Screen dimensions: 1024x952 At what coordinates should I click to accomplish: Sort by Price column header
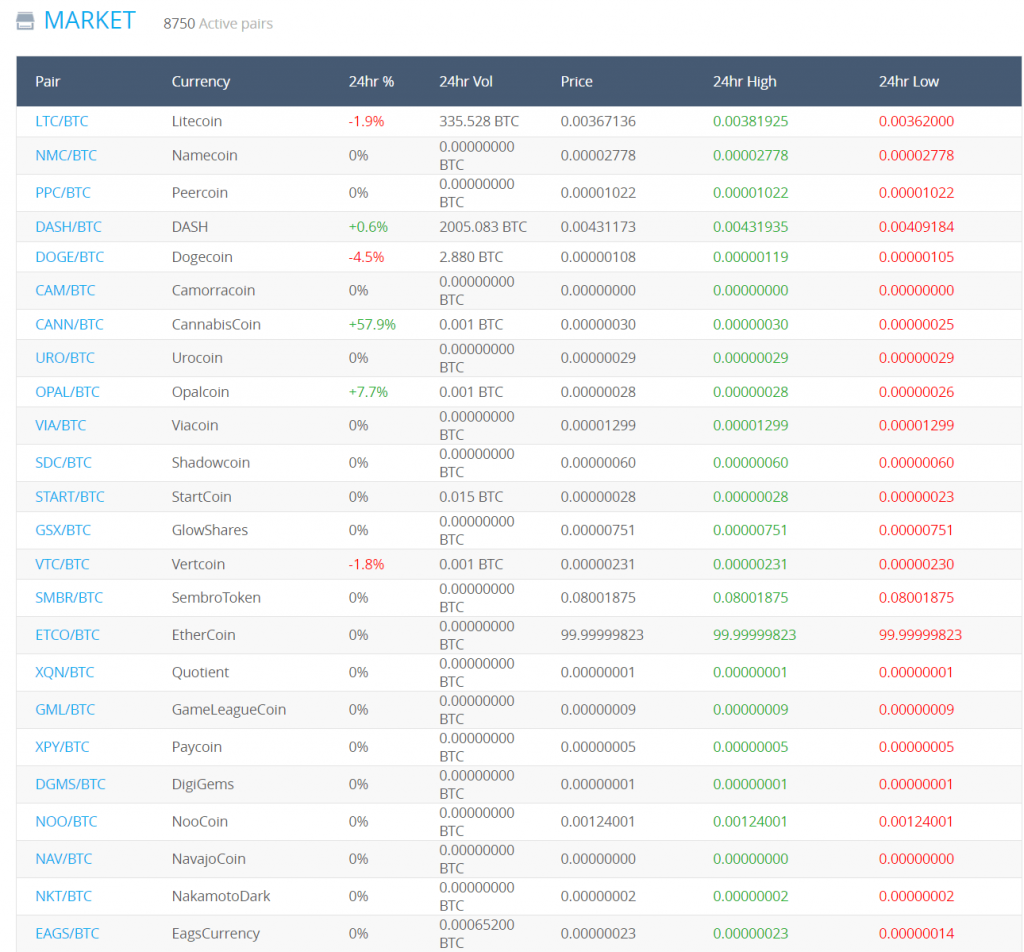click(x=577, y=82)
